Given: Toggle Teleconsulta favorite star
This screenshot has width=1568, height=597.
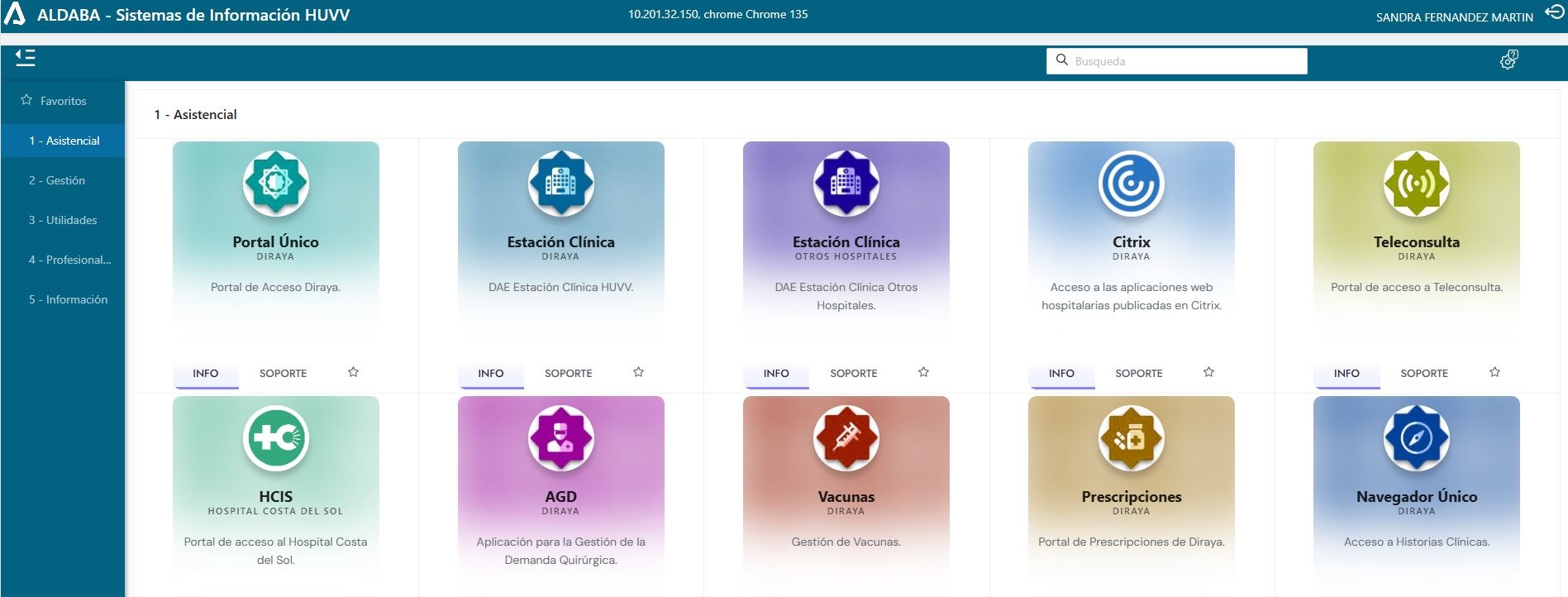Looking at the screenshot, I should click(x=1494, y=372).
